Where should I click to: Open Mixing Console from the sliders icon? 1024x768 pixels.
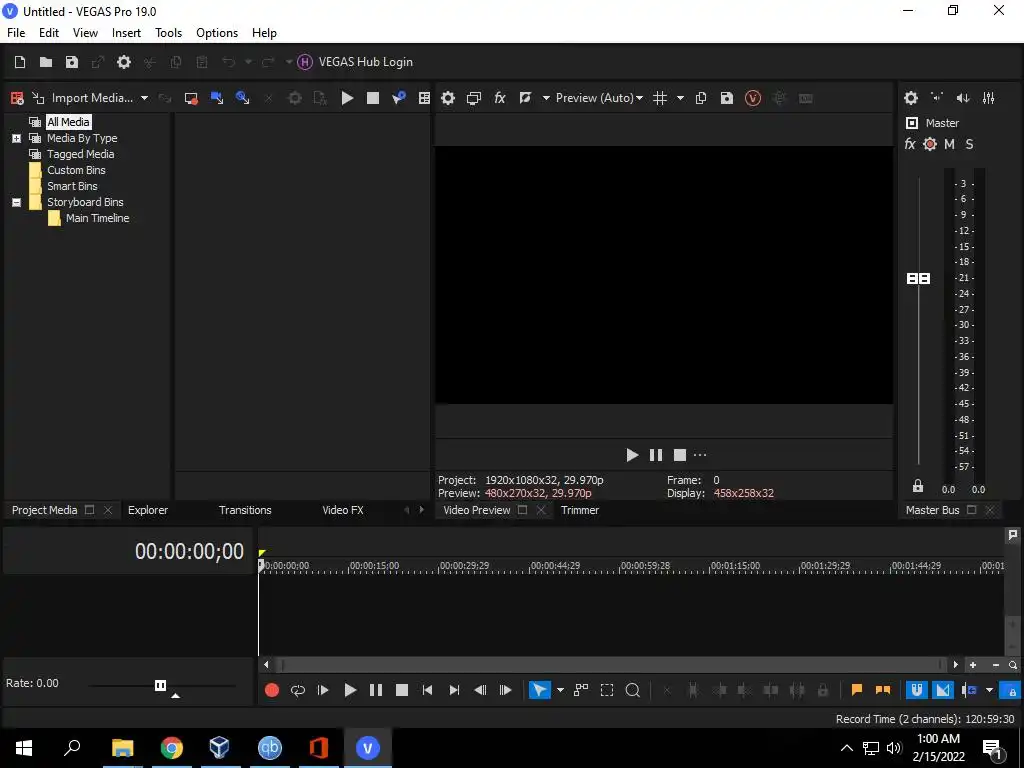(989, 98)
